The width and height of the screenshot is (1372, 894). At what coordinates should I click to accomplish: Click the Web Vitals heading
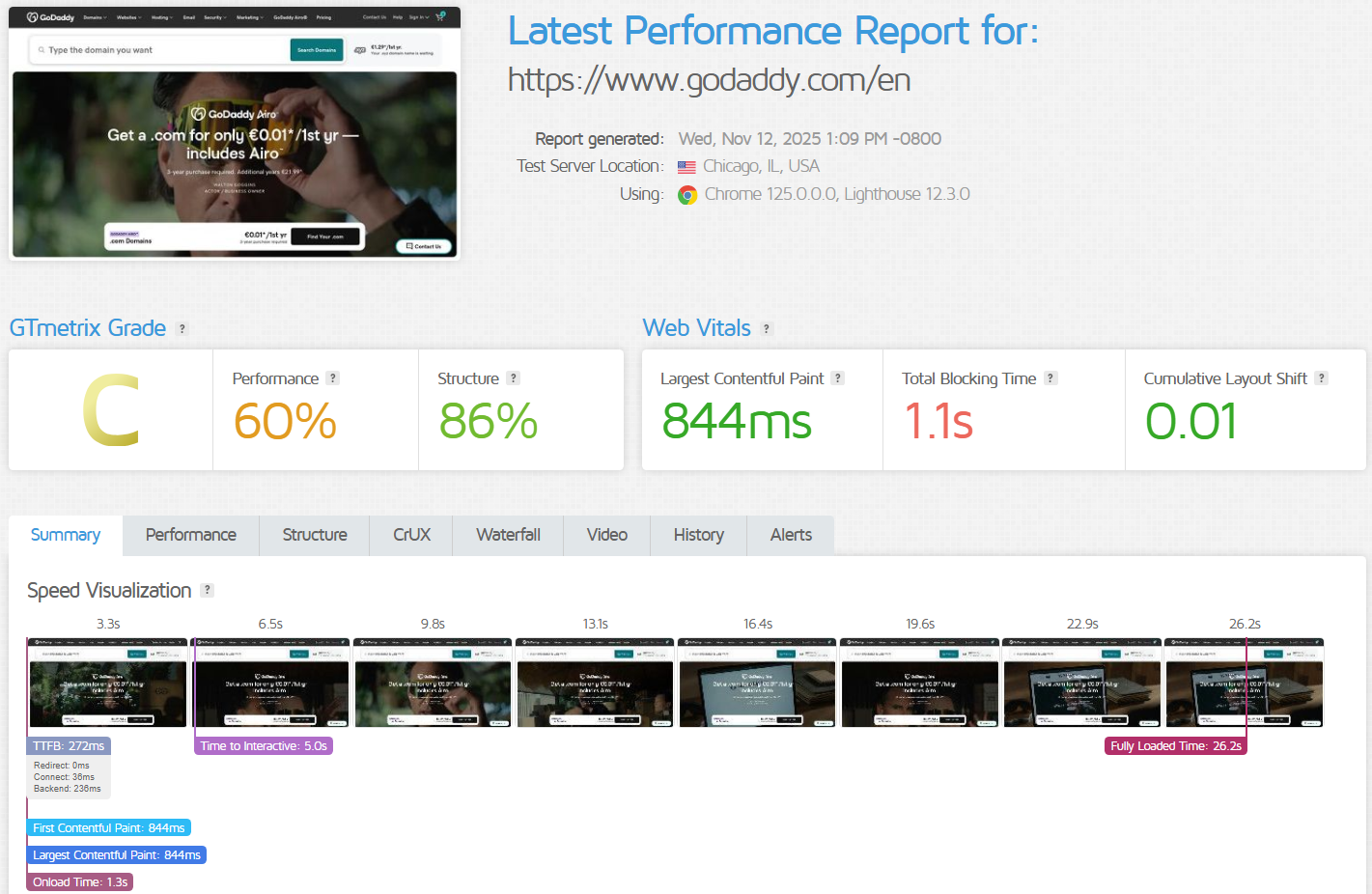(x=697, y=328)
